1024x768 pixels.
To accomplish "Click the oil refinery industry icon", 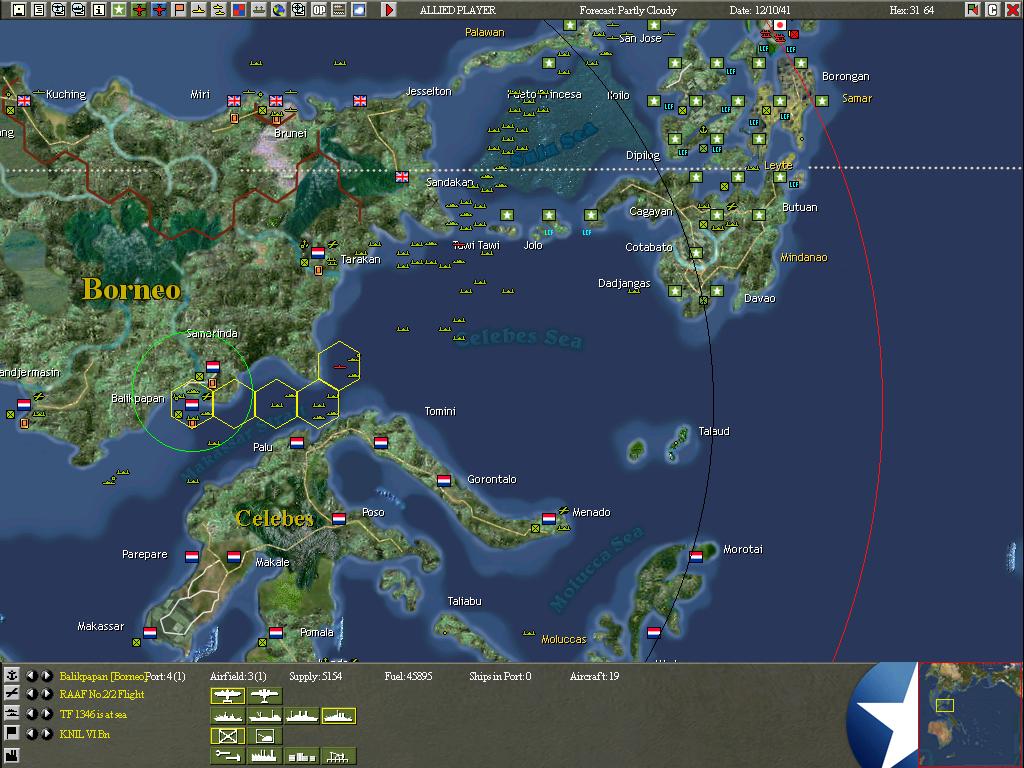I will (x=338, y=756).
